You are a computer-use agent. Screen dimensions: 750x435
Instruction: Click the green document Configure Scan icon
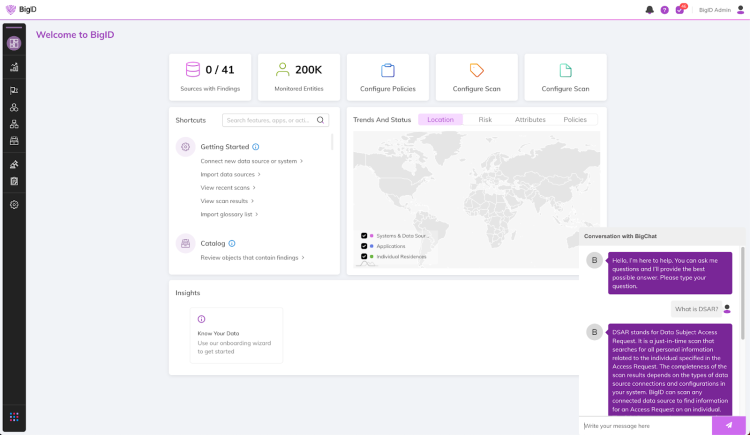(565, 70)
